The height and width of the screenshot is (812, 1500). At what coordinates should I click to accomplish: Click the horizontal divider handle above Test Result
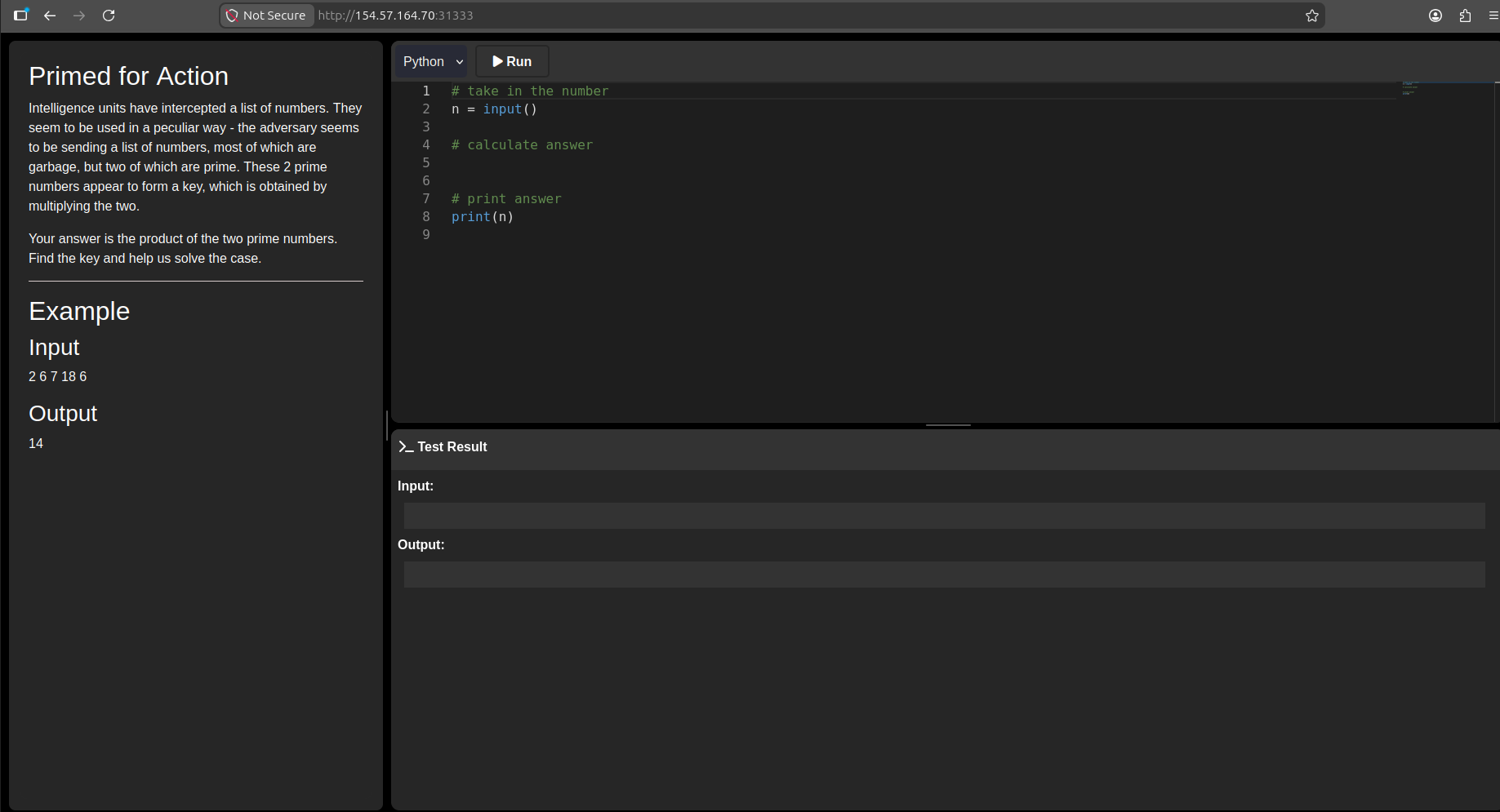point(948,425)
